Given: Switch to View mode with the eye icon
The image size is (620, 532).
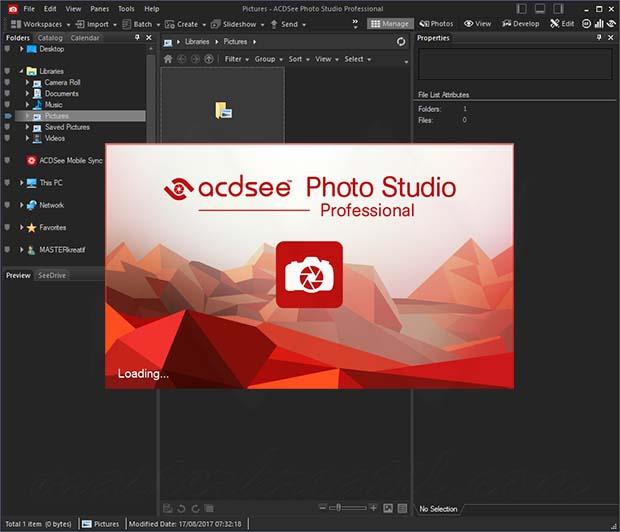Looking at the screenshot, I should click(x=477, y=24).
